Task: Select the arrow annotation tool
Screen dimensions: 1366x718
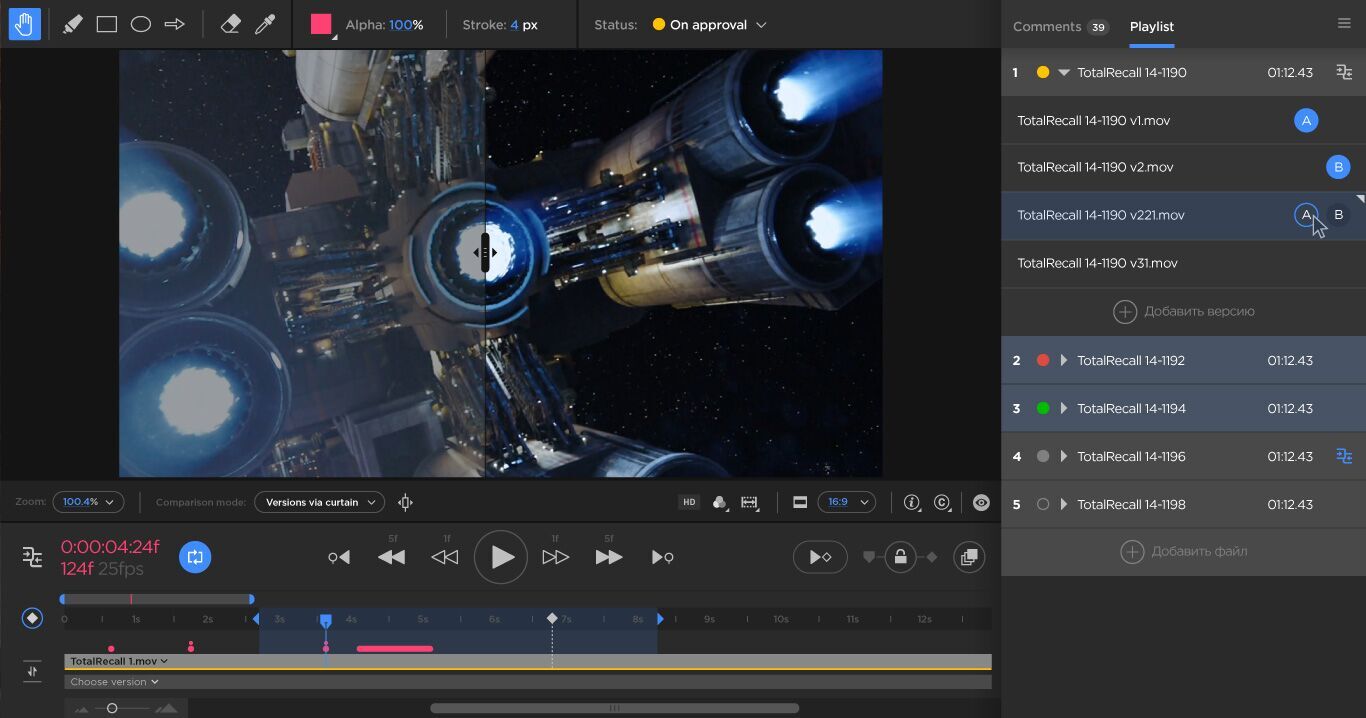Action: 175,25
